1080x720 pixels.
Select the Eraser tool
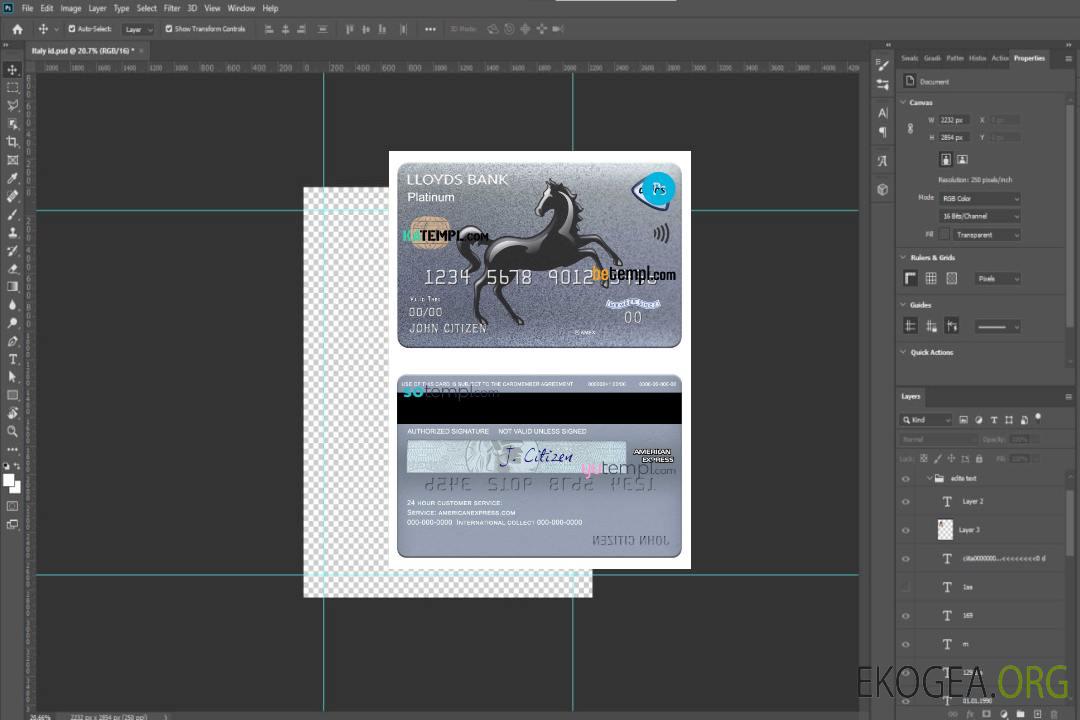(x=12, y=269)
